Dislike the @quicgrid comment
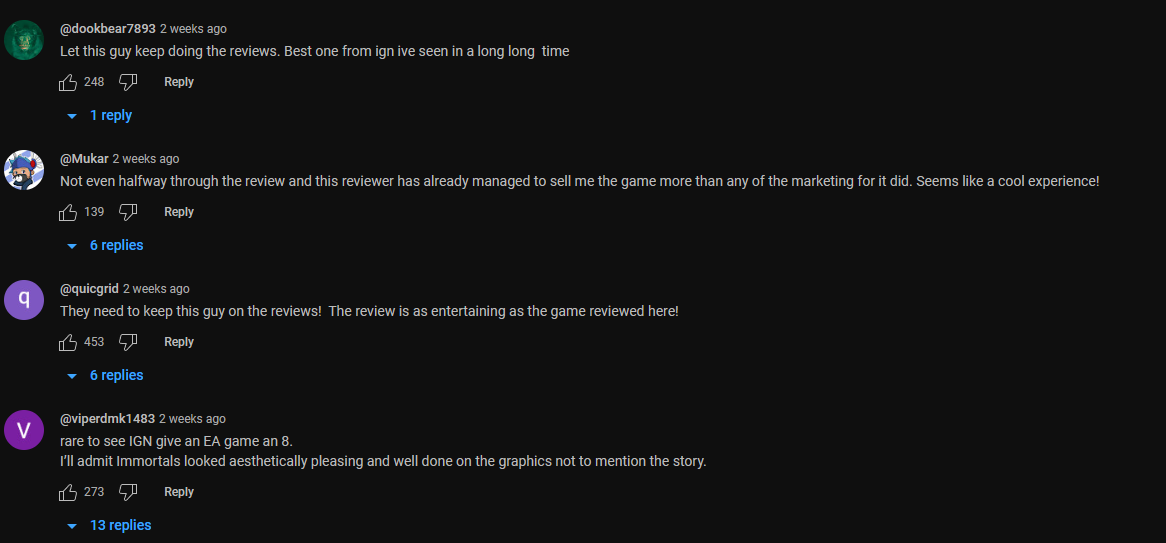 128,342
